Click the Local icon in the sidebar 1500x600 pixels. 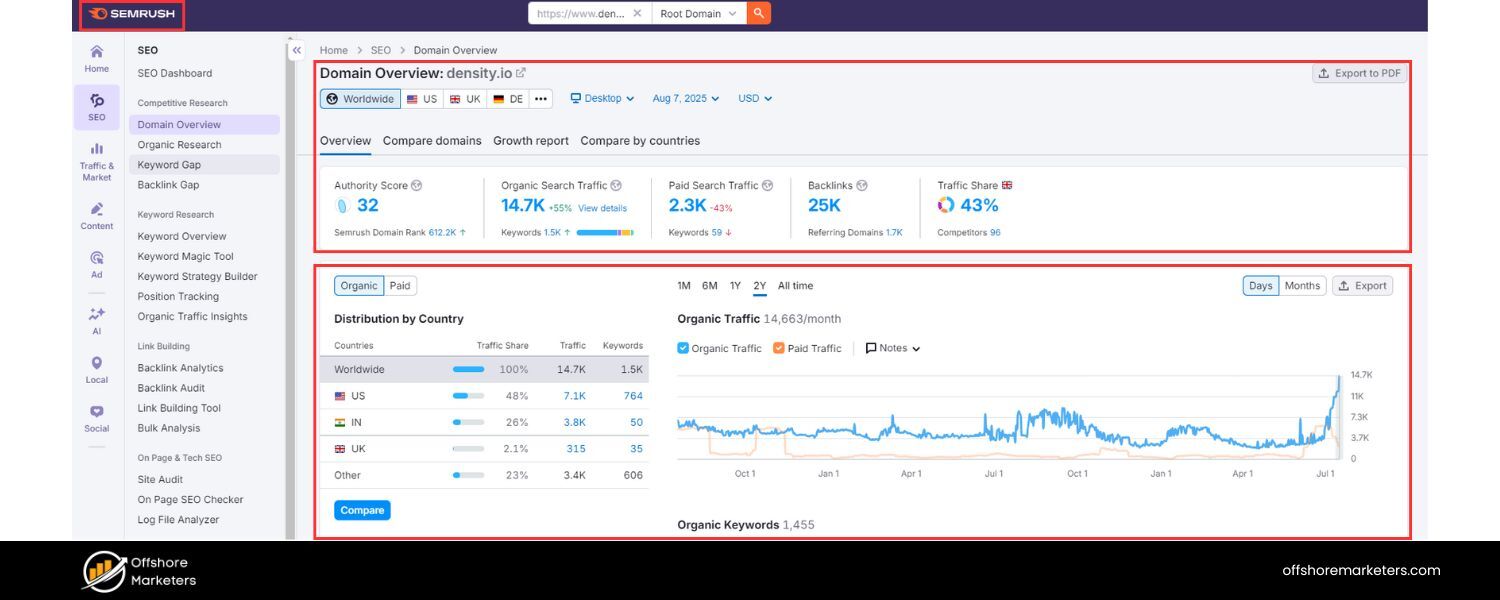click(96, 363)
